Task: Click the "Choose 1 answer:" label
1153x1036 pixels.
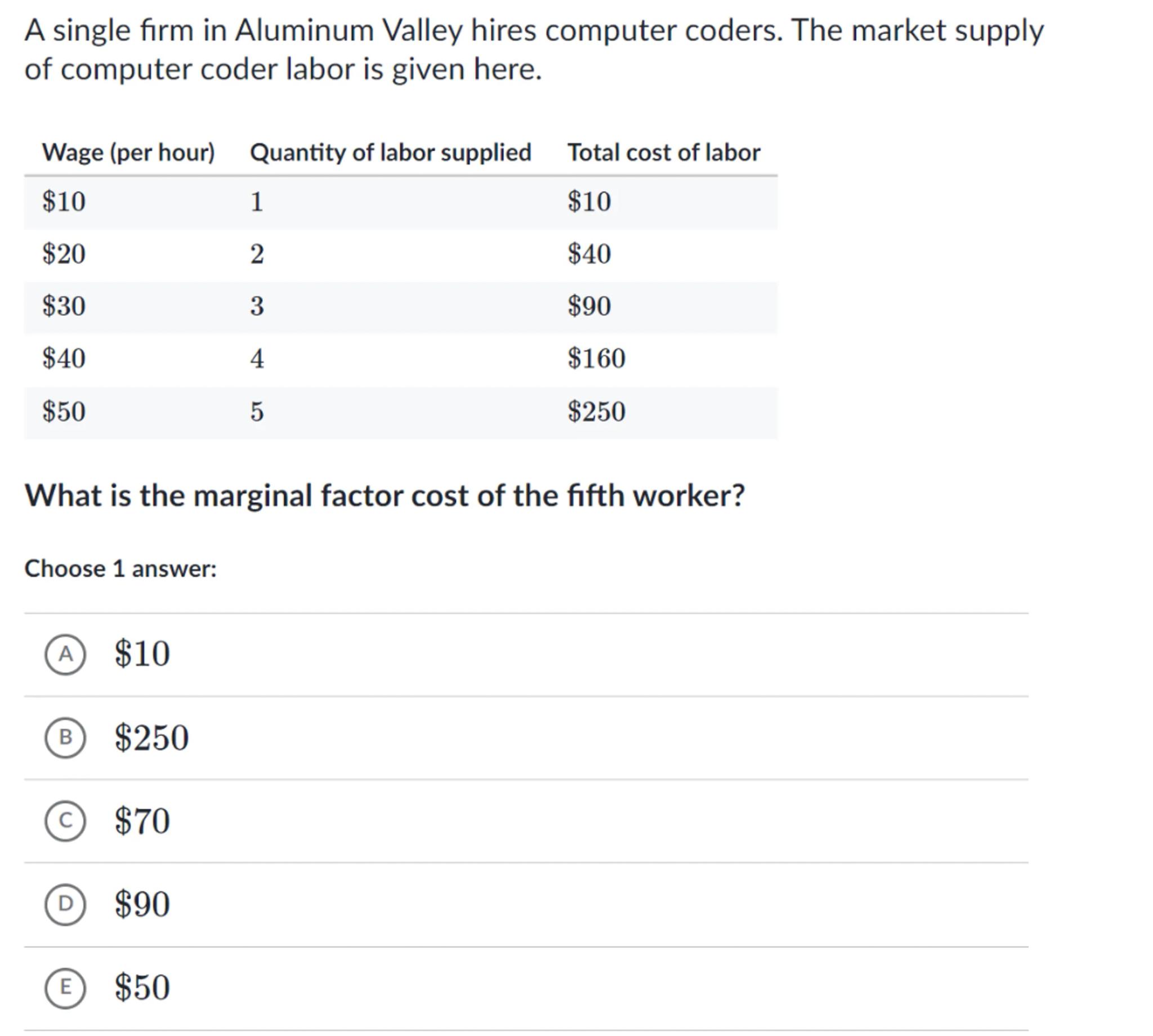Action: (120, 569)
